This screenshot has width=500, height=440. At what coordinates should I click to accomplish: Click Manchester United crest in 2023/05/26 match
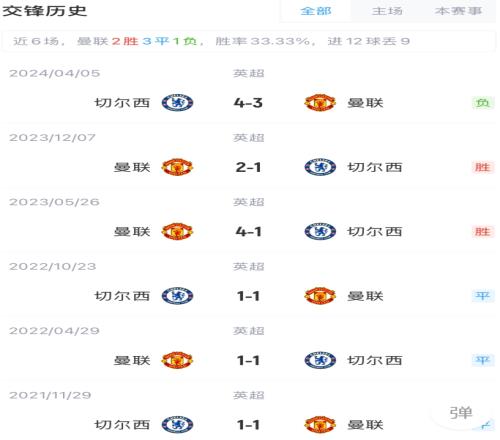coord(177,231)
